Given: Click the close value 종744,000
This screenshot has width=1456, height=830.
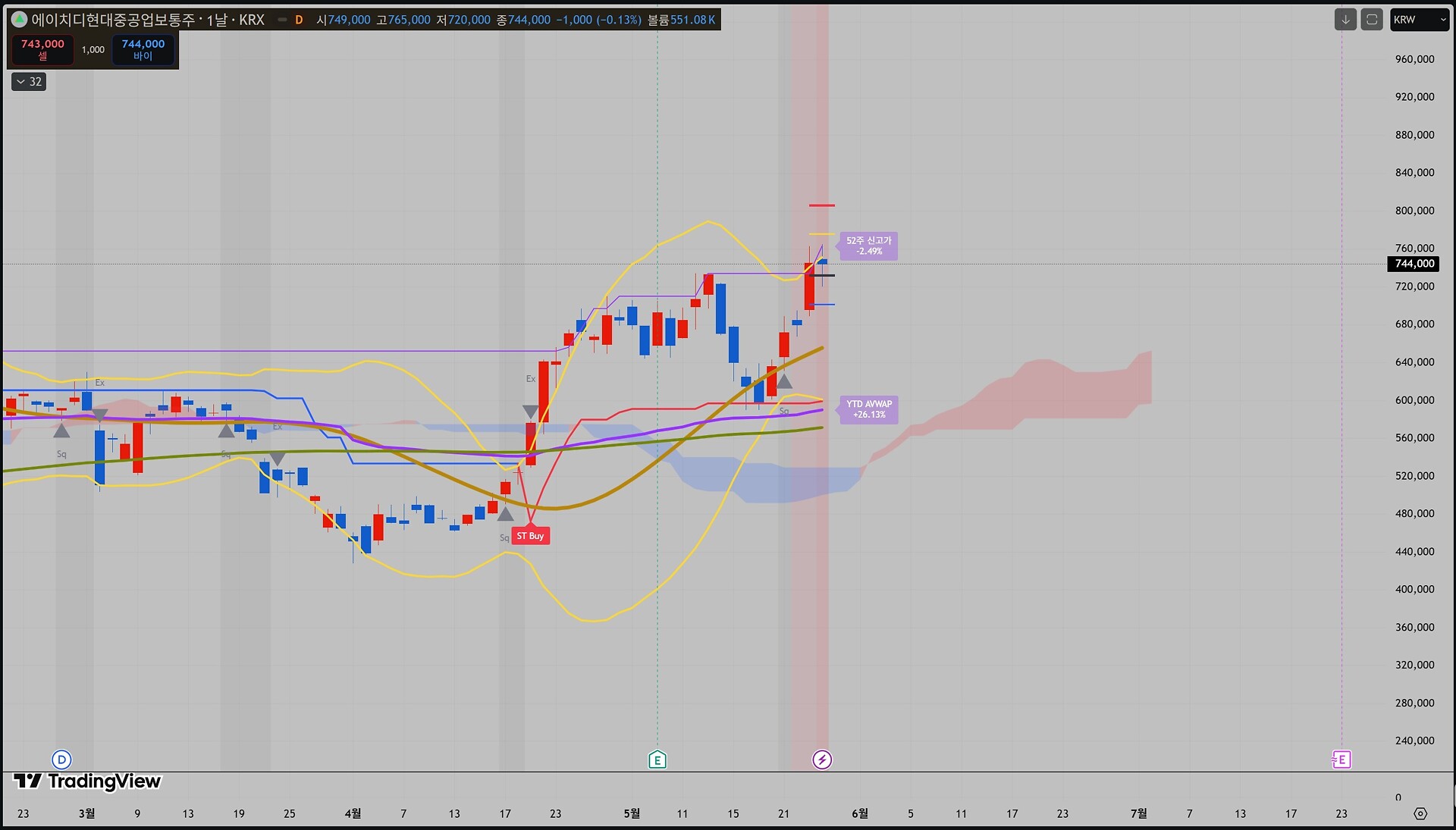Looking at the screenshot, I should pos(523,20).
